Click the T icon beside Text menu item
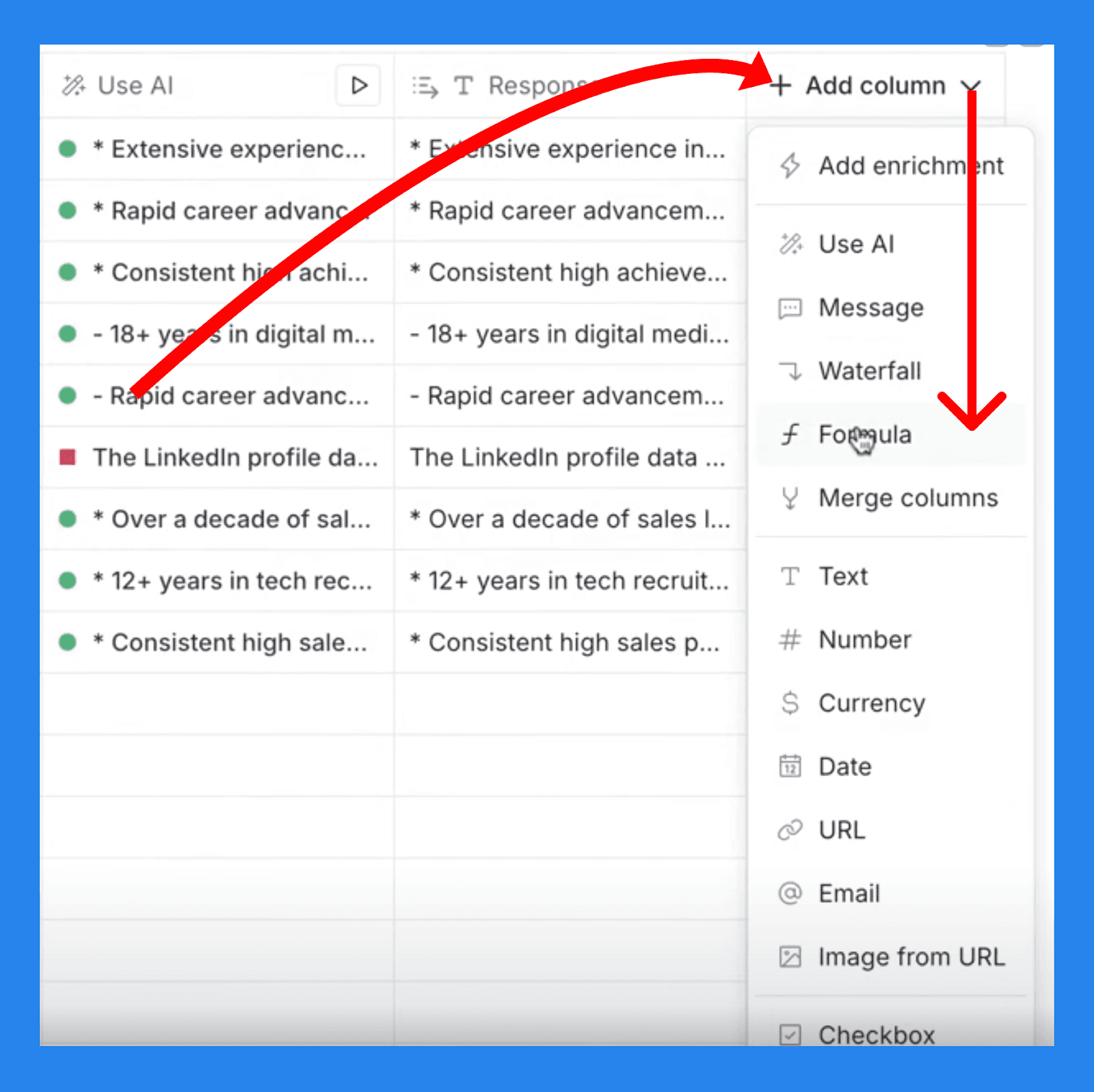The width and height of the screenshot is (1094, 1092). (790, 576)
